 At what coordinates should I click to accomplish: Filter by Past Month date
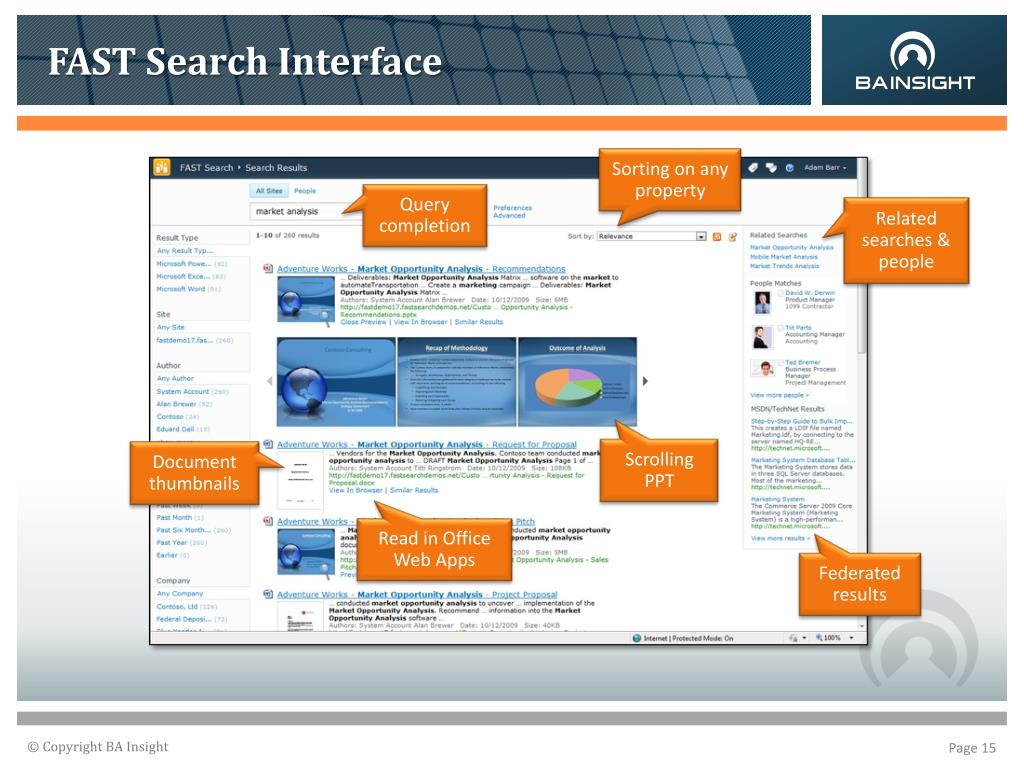click(x=180, y=517)
